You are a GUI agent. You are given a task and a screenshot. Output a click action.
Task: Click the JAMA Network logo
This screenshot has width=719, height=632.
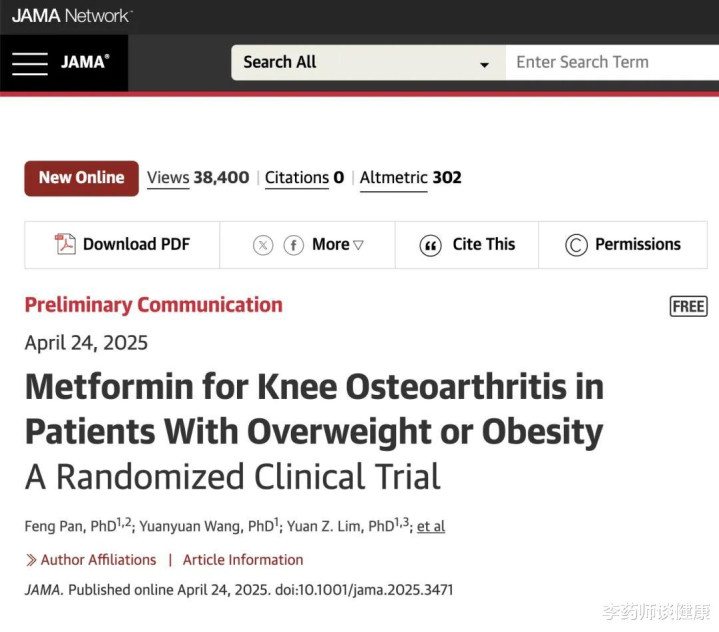click(72, 16)
